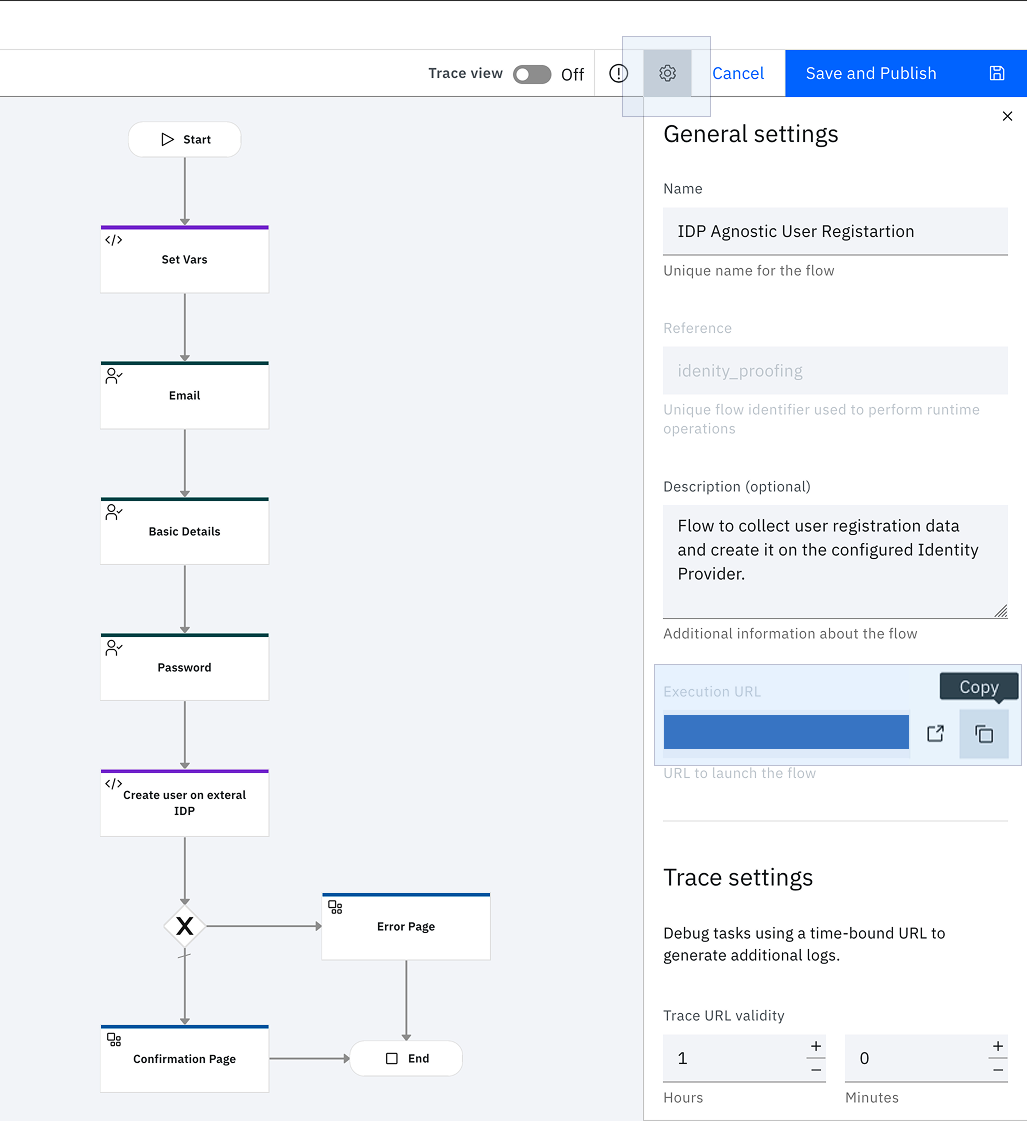Launch Execution URL in new tab icon
This screenshot has height=1121, width=1027.
pyautogui.click(x=935, y=734)
